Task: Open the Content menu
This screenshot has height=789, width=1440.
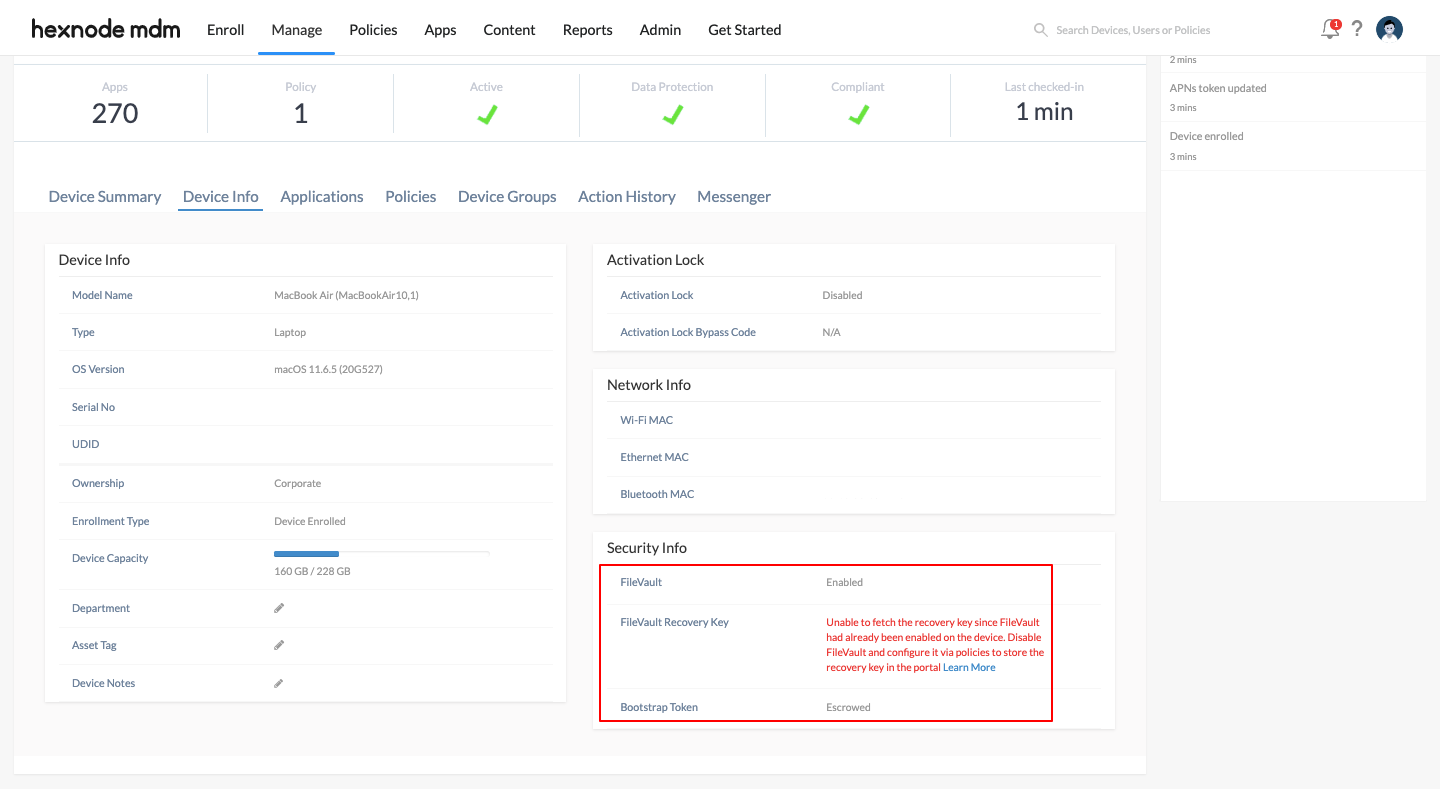Action: click(509, 30)
